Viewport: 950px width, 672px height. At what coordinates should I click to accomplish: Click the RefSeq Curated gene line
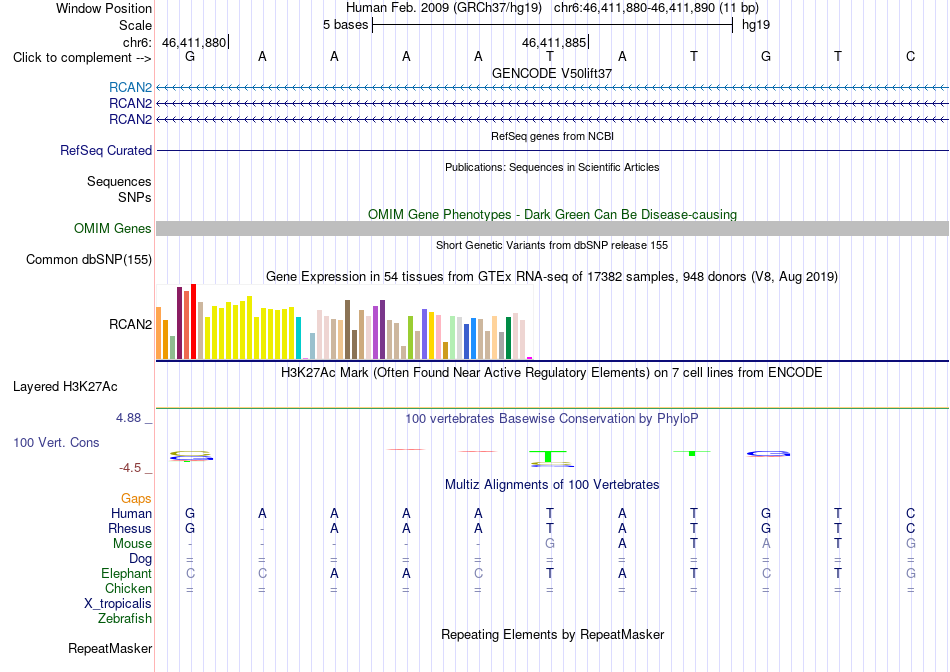pyautogui.click(x=553, y=150)
